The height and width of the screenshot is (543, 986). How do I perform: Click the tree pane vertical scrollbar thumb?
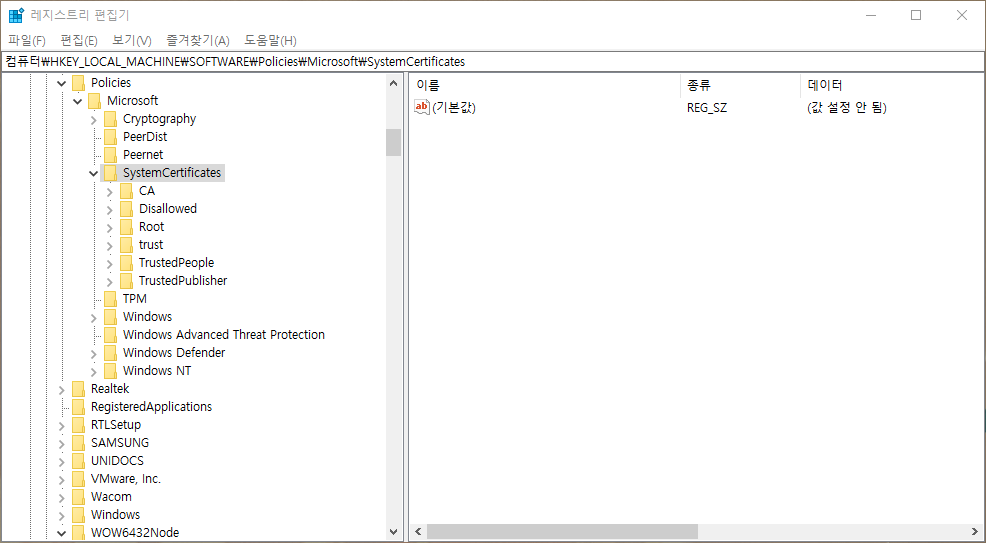tap(394, 143)
